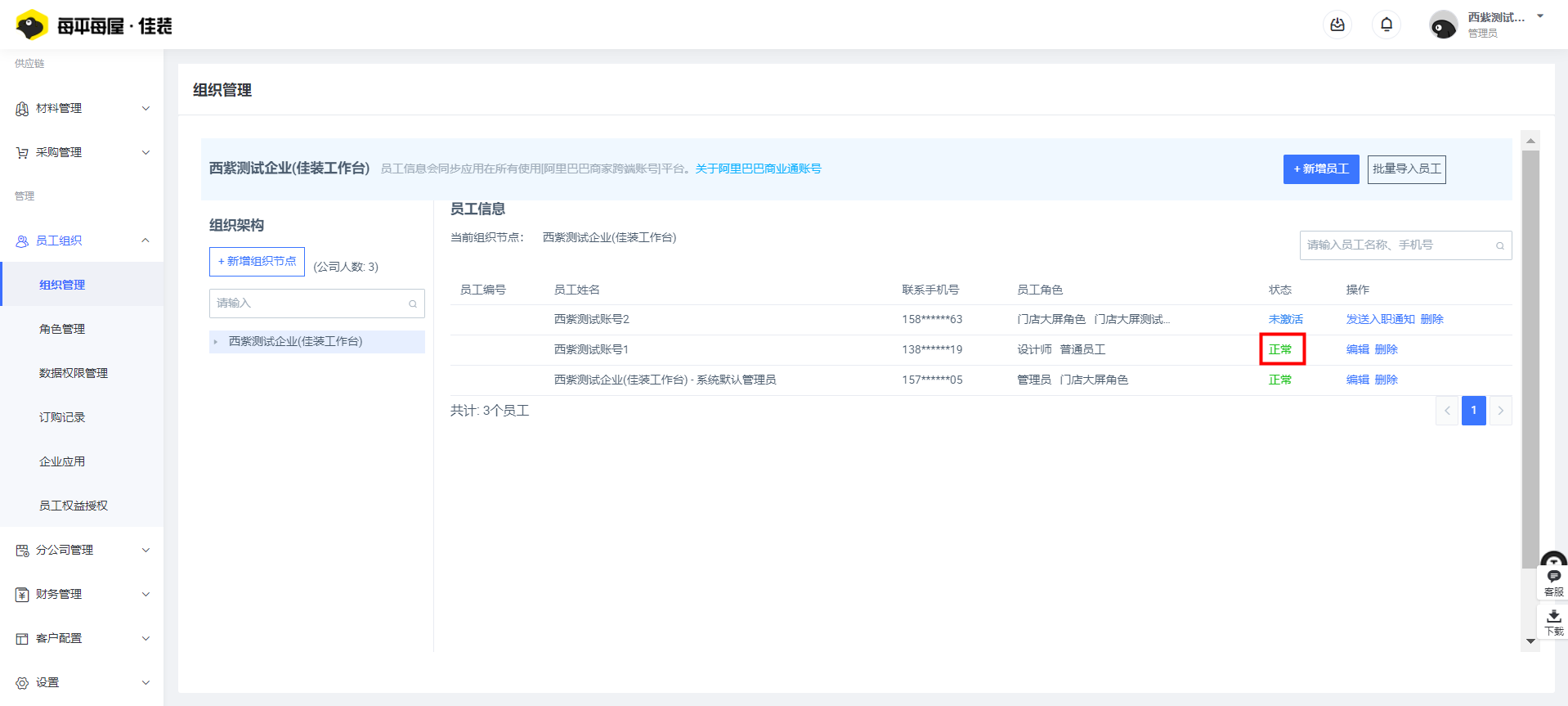Expand the 材料管理 menu chevron
The image size is (1568, 706).
pyautogui.click(x=146, y=108)
